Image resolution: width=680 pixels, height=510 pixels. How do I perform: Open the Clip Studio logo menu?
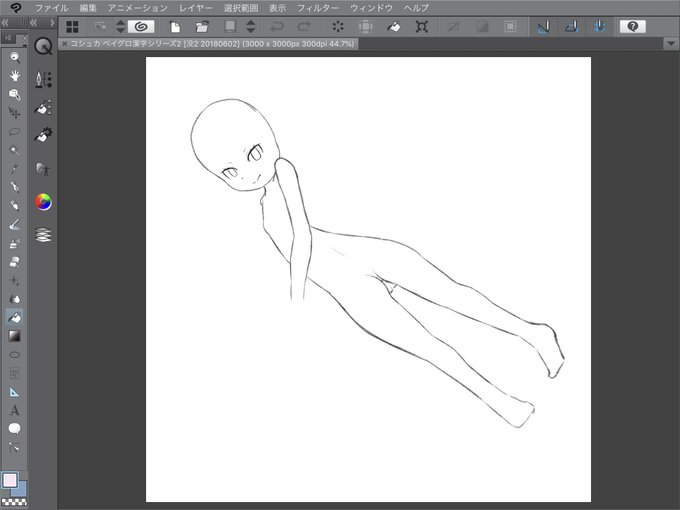[x=16, y=8]
